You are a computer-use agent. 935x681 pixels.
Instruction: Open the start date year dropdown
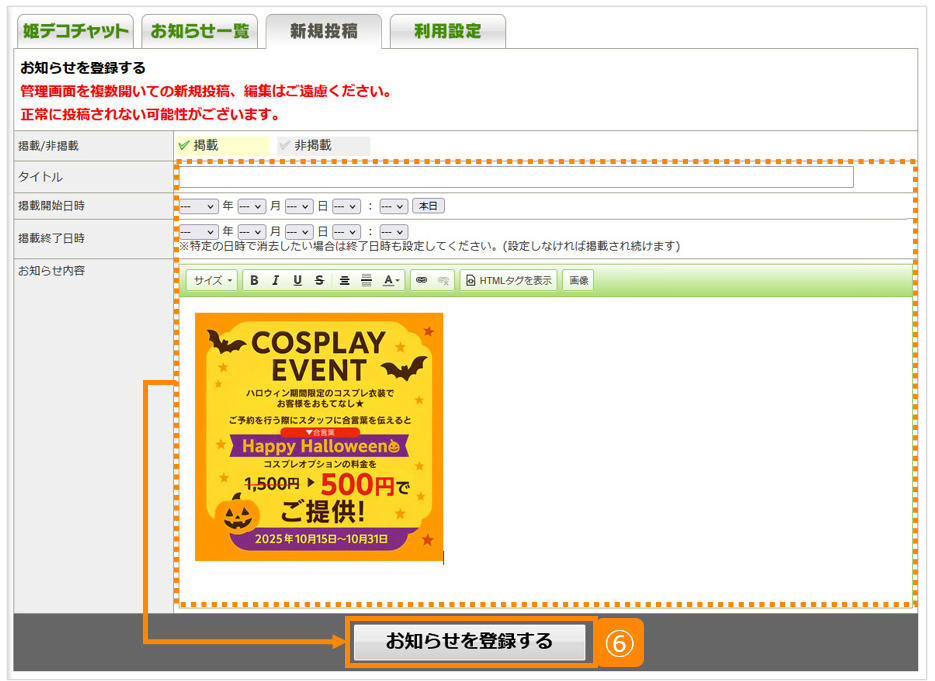198,207
